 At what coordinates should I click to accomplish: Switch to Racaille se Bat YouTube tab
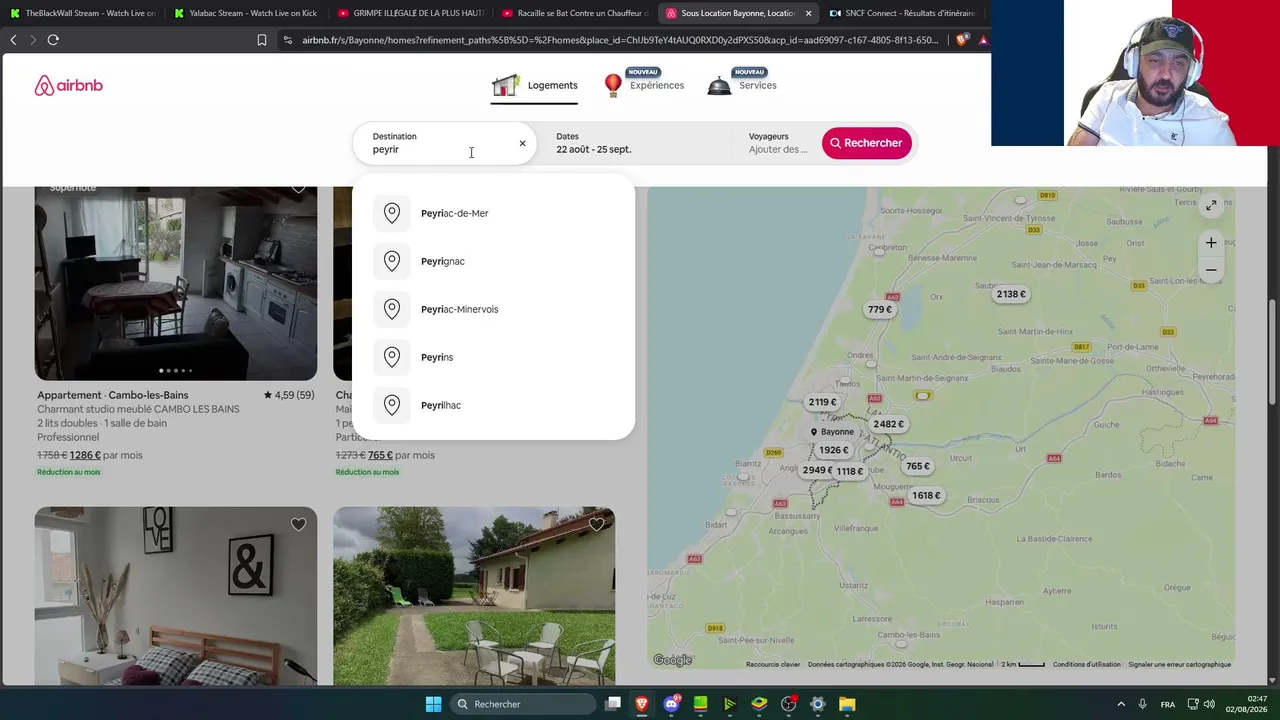573,13
